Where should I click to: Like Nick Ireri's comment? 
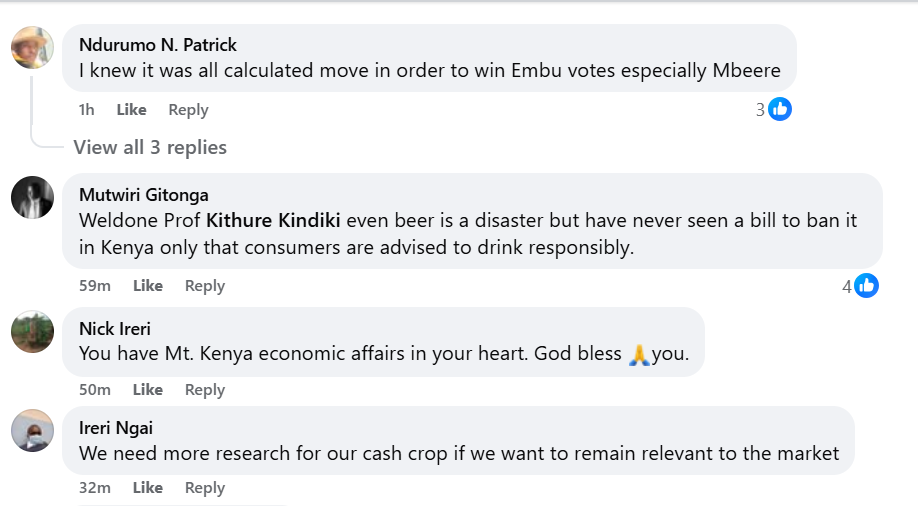click(147, 389)
